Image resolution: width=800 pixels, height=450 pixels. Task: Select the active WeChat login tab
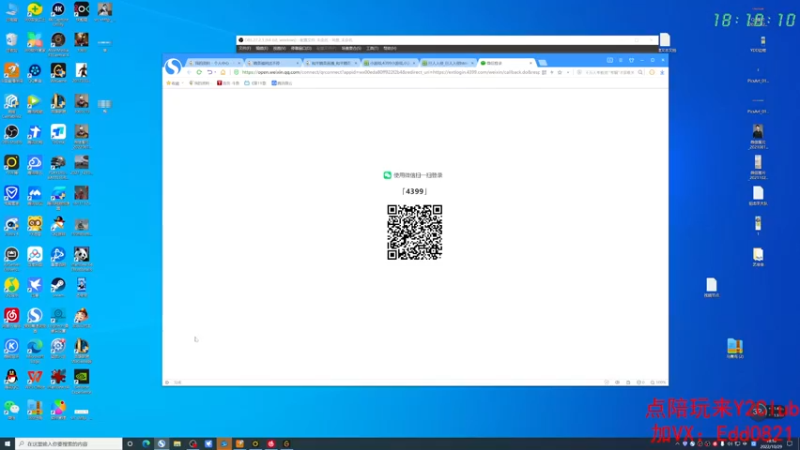tap(505, 63)
